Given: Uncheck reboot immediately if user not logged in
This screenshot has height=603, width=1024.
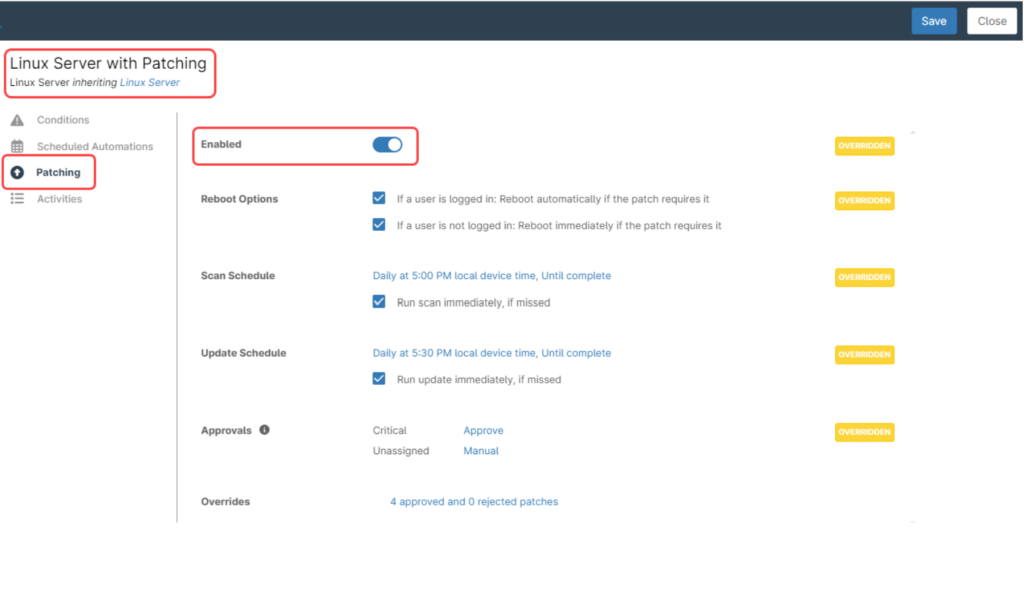Looking at the screenshot, I should click(x=379, y=225).
